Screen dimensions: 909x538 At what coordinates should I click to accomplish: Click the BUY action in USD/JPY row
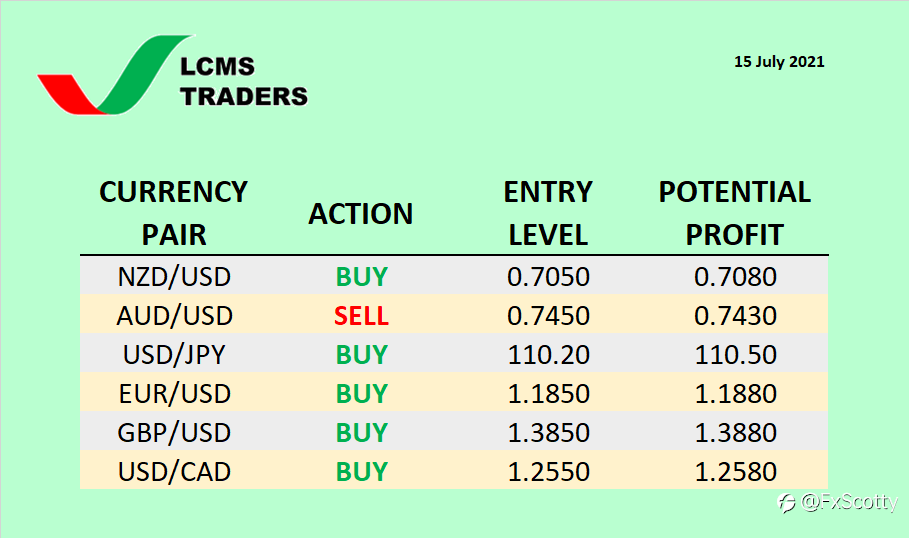[x=362, y=355]
